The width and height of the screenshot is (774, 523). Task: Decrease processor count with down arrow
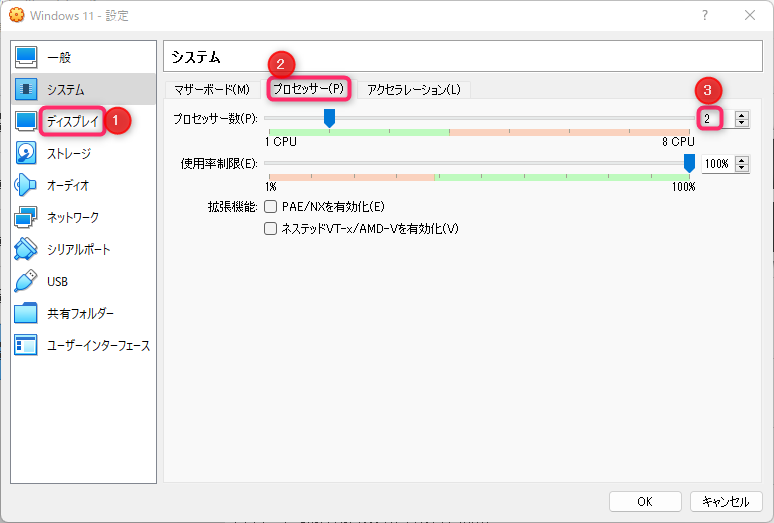(x=741, y=122)
